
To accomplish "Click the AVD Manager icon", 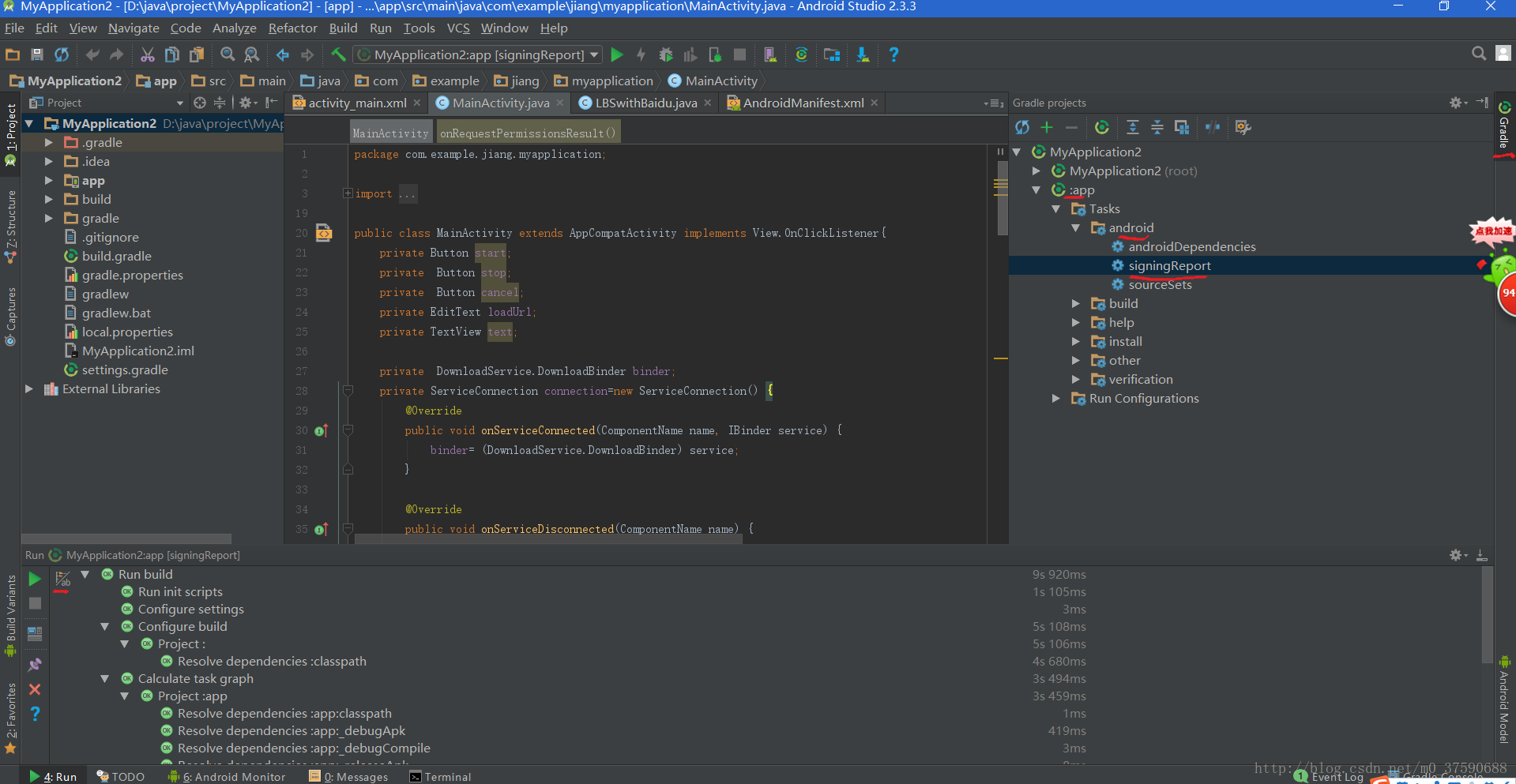I will [769, 54].
